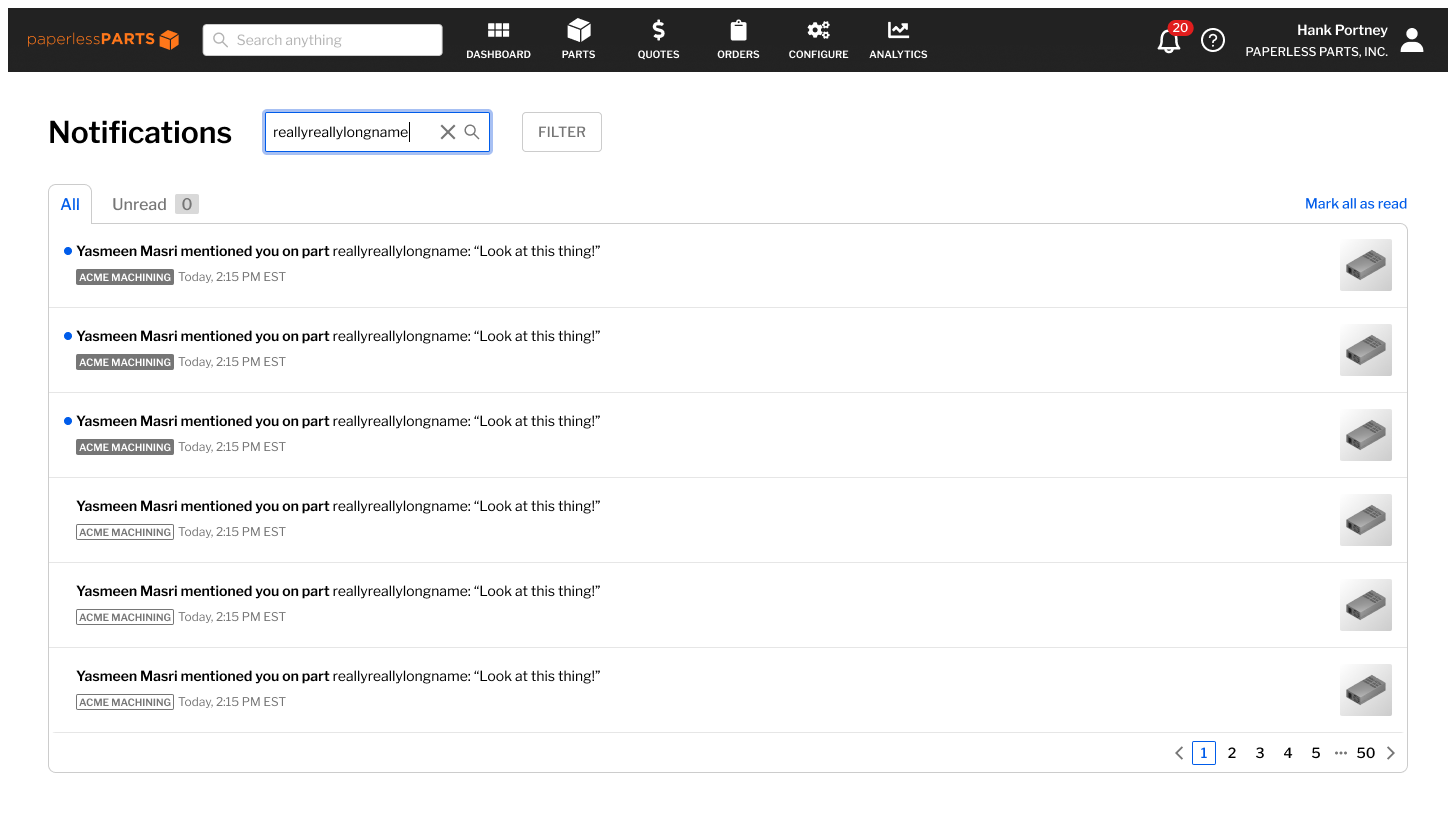This screenshot has height=821, width=1456.
Task: Click the Orders clipboard icon
Action: coord(738,39)
